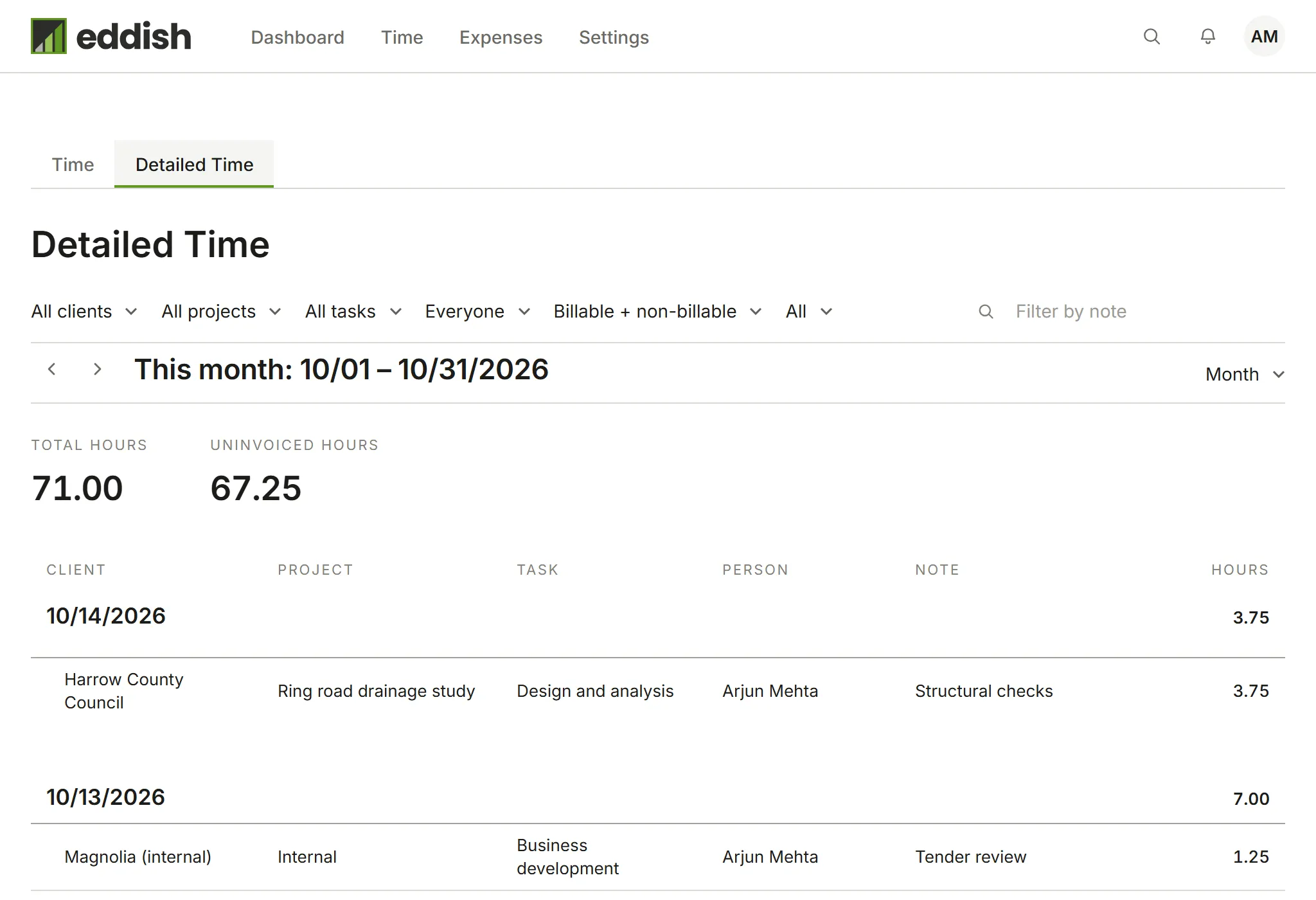Open the All status dropdown
The width and height of the screenshot is (1316, 900).
[x=809, y=312]
